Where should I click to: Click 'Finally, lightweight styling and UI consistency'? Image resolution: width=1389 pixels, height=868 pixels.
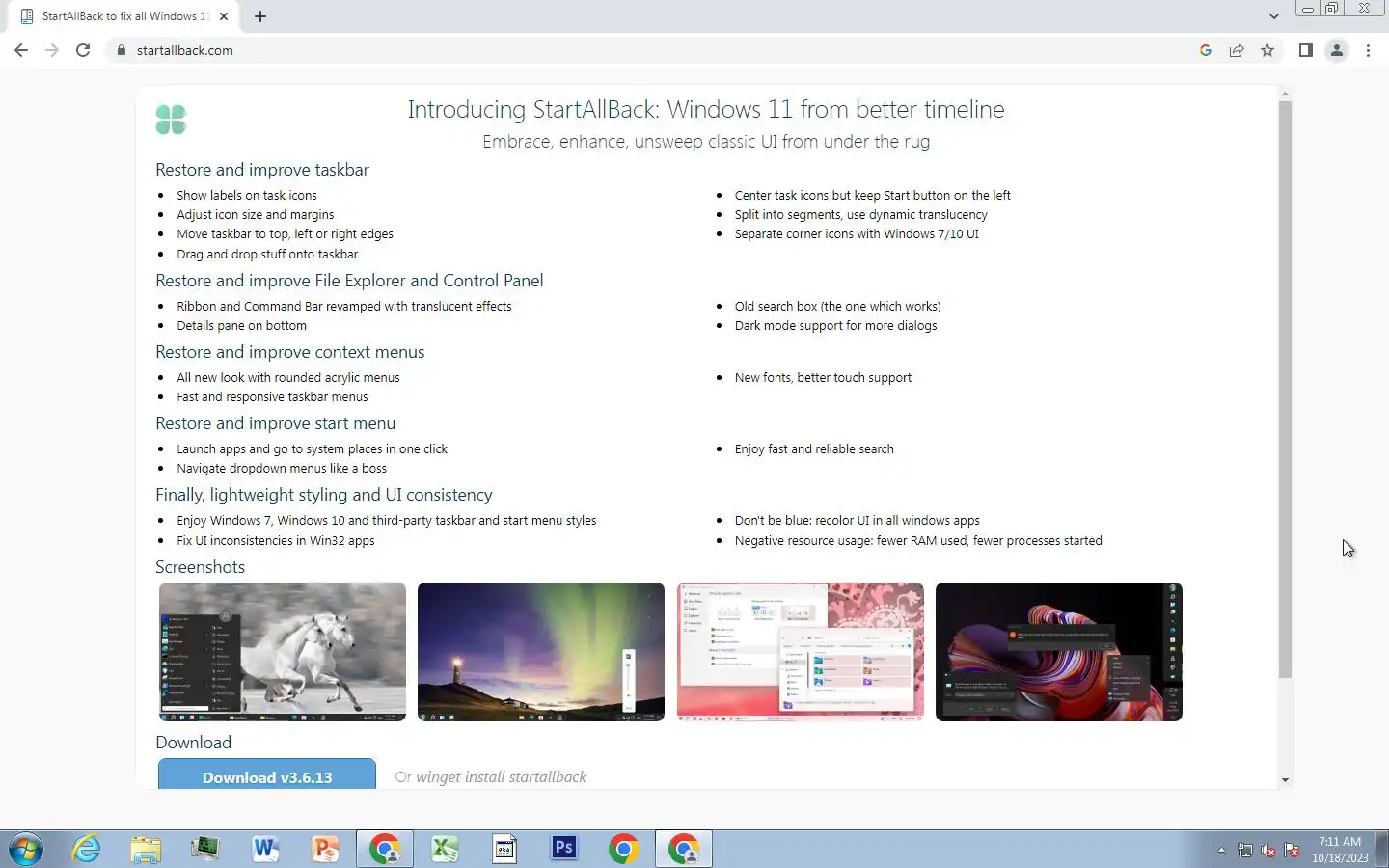324,495
